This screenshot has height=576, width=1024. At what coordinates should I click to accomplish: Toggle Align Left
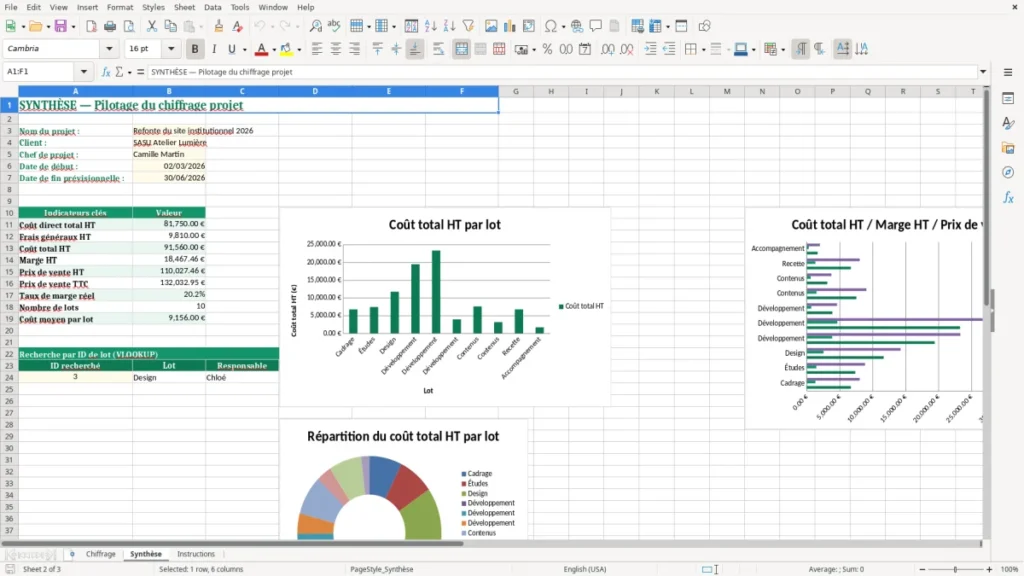317,49
